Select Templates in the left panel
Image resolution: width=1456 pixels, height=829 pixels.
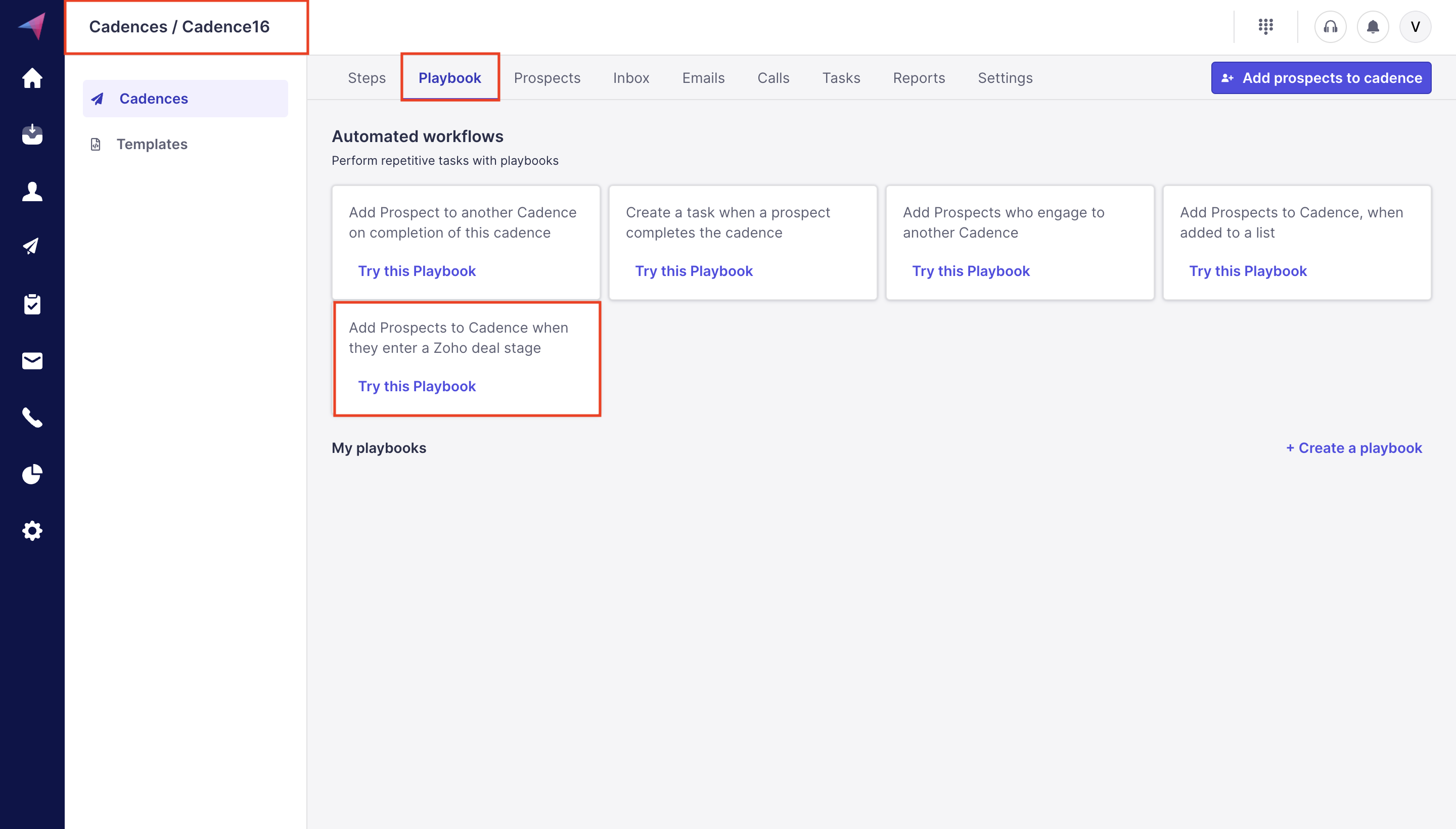(x=152, y=144)
